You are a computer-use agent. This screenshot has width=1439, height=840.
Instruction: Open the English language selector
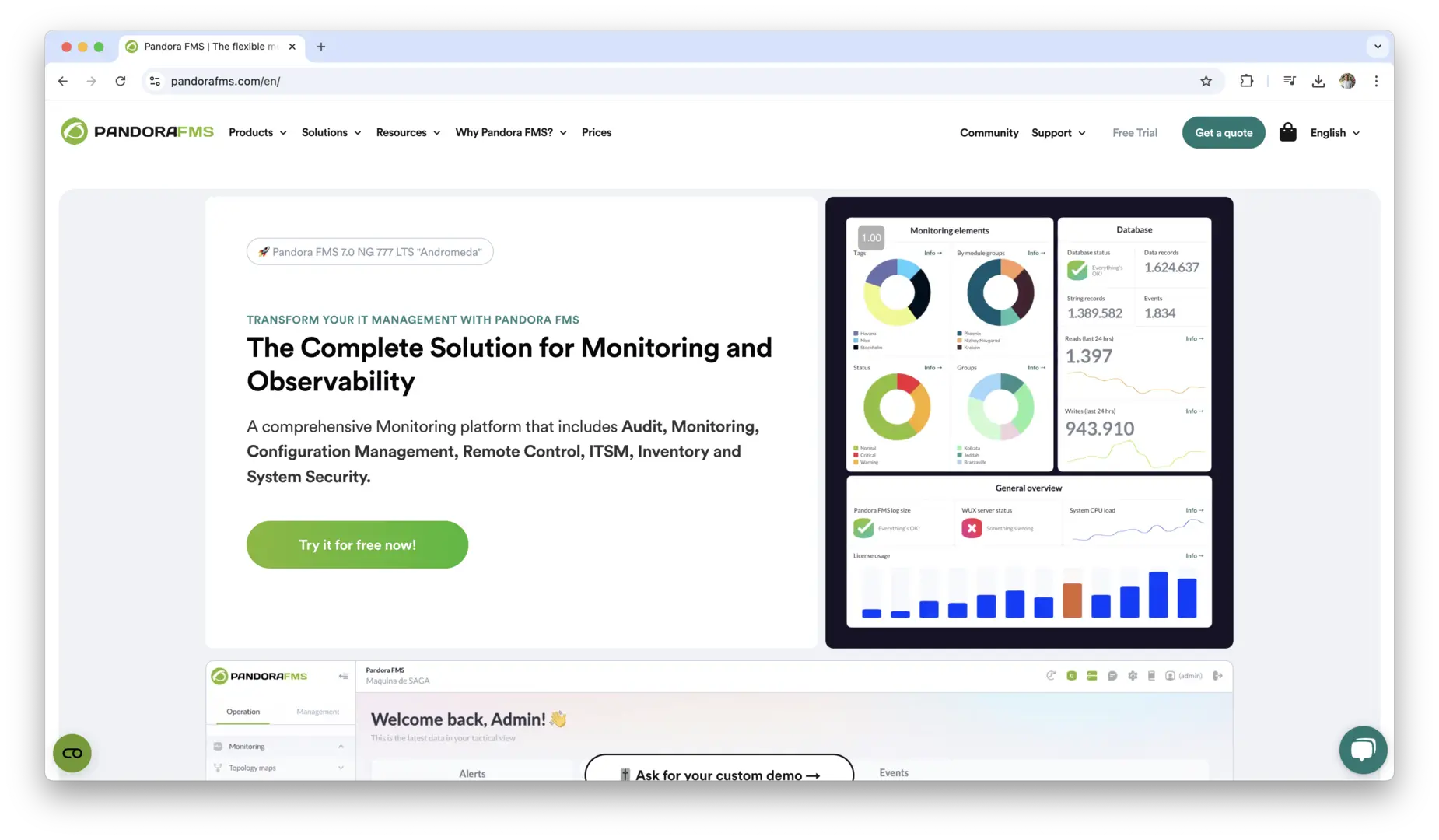tap(1335, 133)
